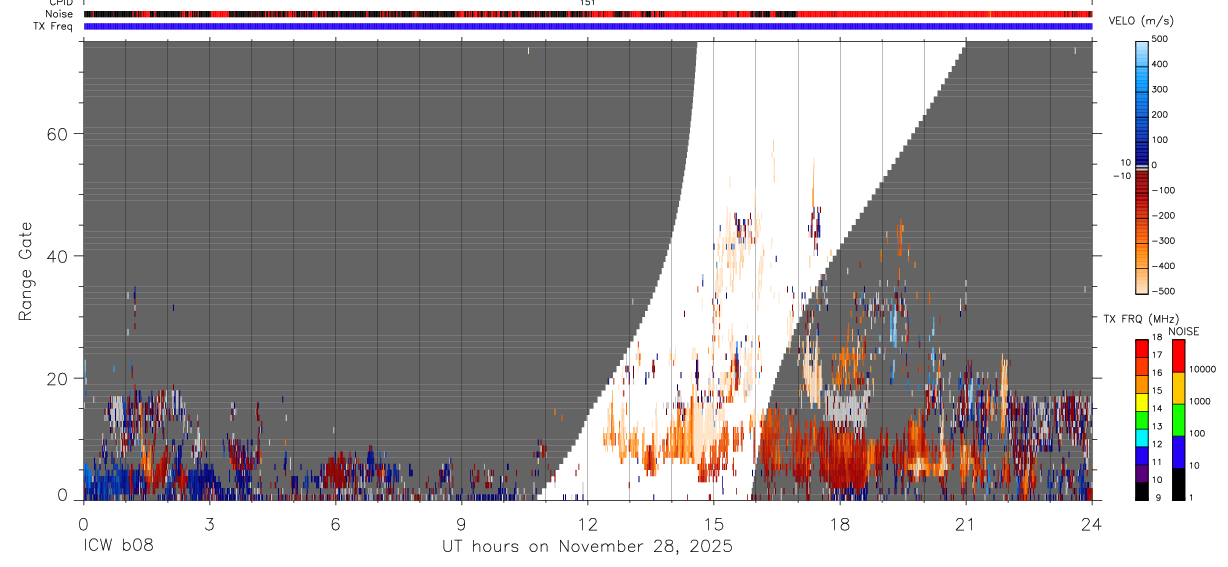Click the "3" hour tick on x-axis

(x=210, y=524)
